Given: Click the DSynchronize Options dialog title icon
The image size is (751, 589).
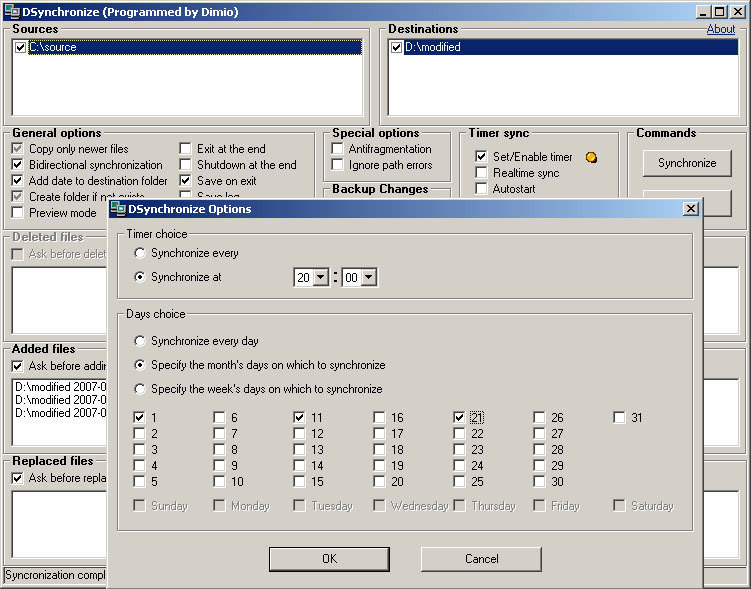Looking at the screenshot, I should pos(118,209).
